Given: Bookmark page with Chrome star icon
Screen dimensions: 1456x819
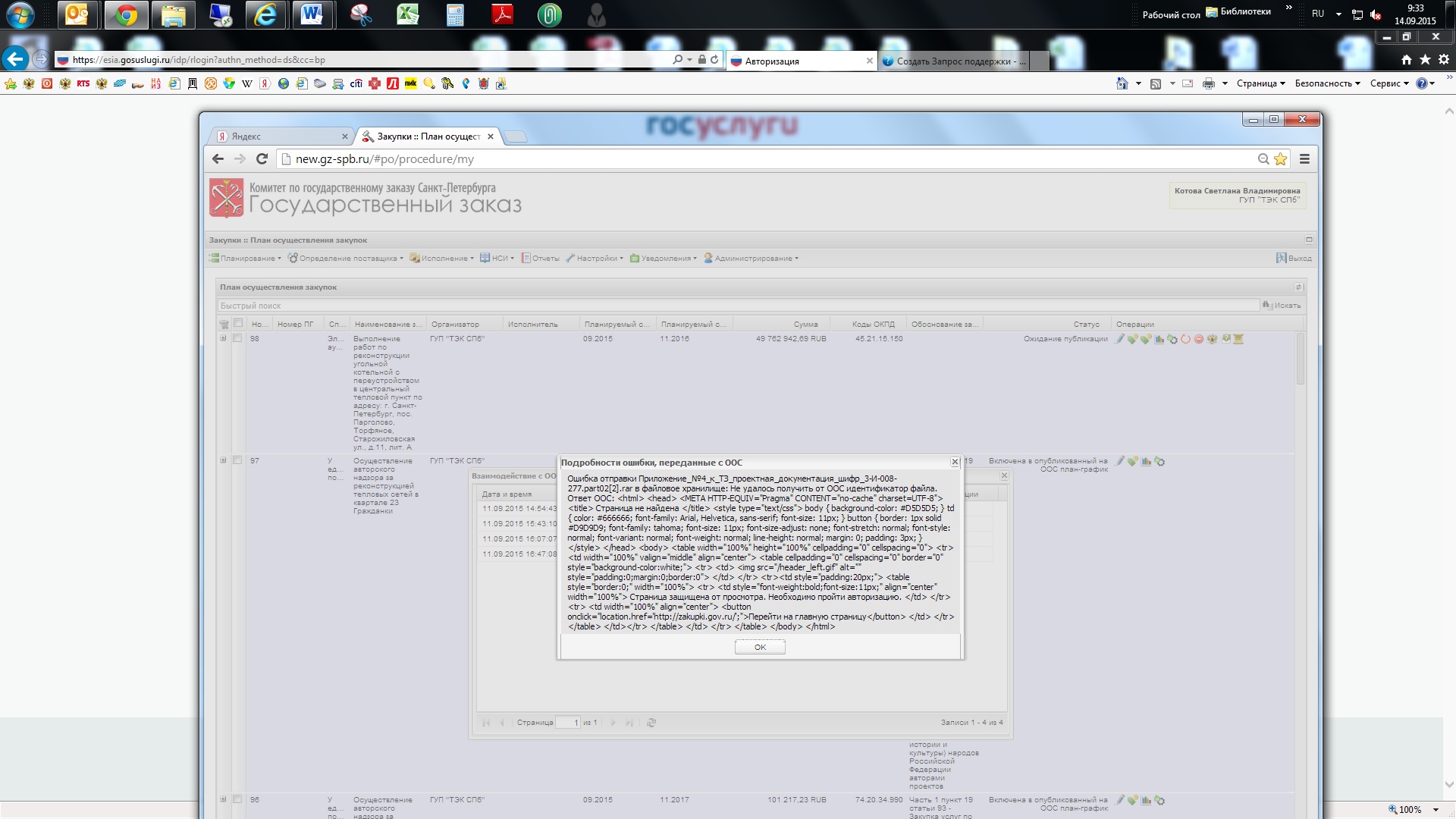Looking at the screenshot, I should [1281, 158].
